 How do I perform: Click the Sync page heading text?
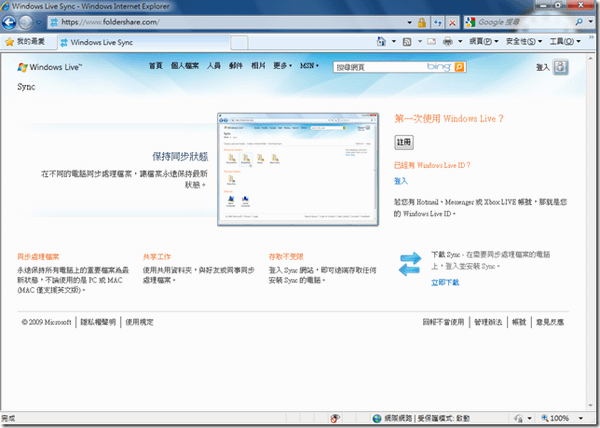[x=26, y=87]
